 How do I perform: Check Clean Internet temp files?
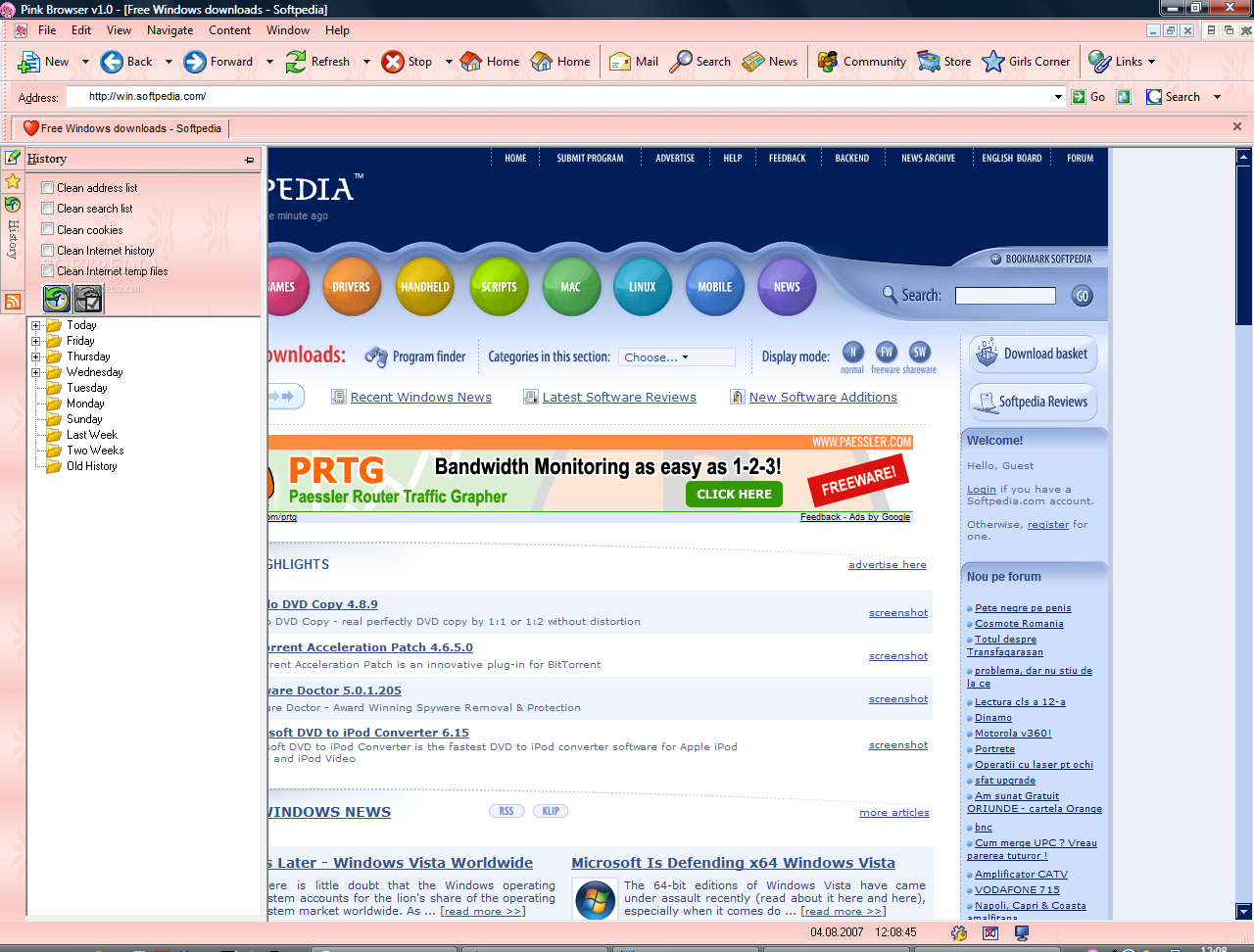(47, 271)
